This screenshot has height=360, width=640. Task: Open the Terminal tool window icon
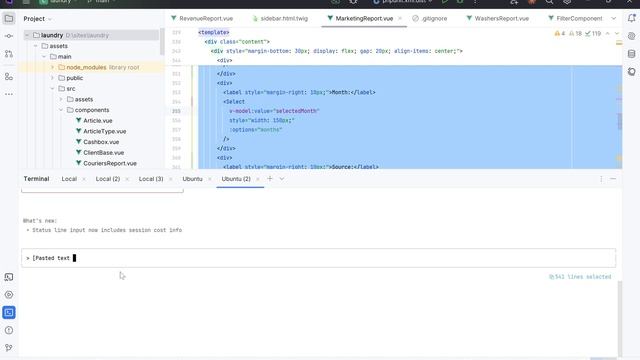pos(9,312)
